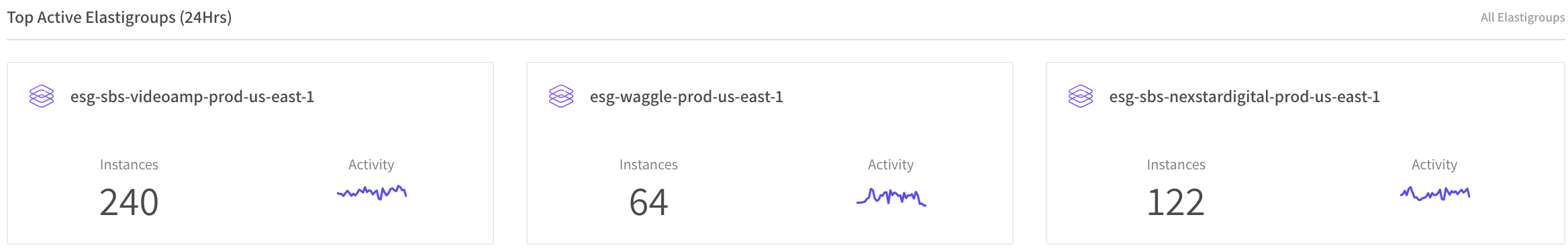Viewport: 1568px width, 250px height.
Task: Click the Top Active Elastigroups (24Hrs) heading
Action: [119, 17]
